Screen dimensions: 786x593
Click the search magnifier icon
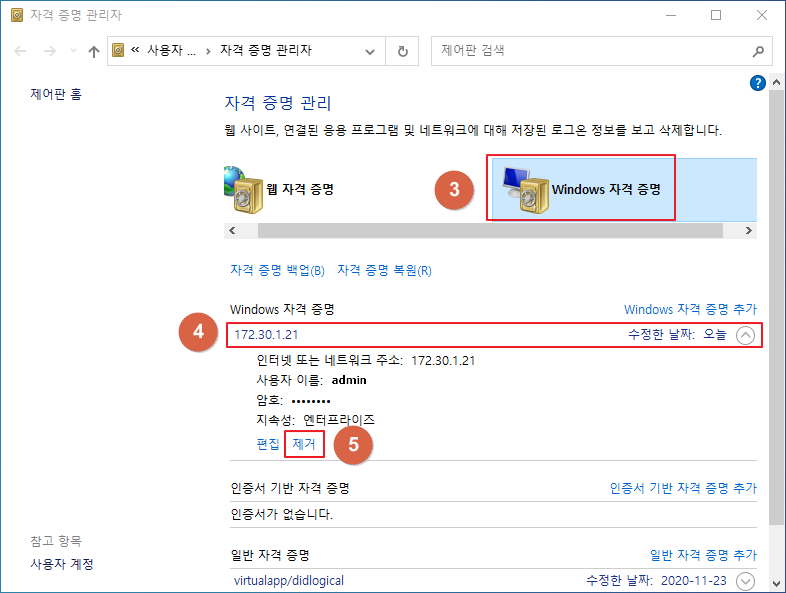(x=758, y=51)
